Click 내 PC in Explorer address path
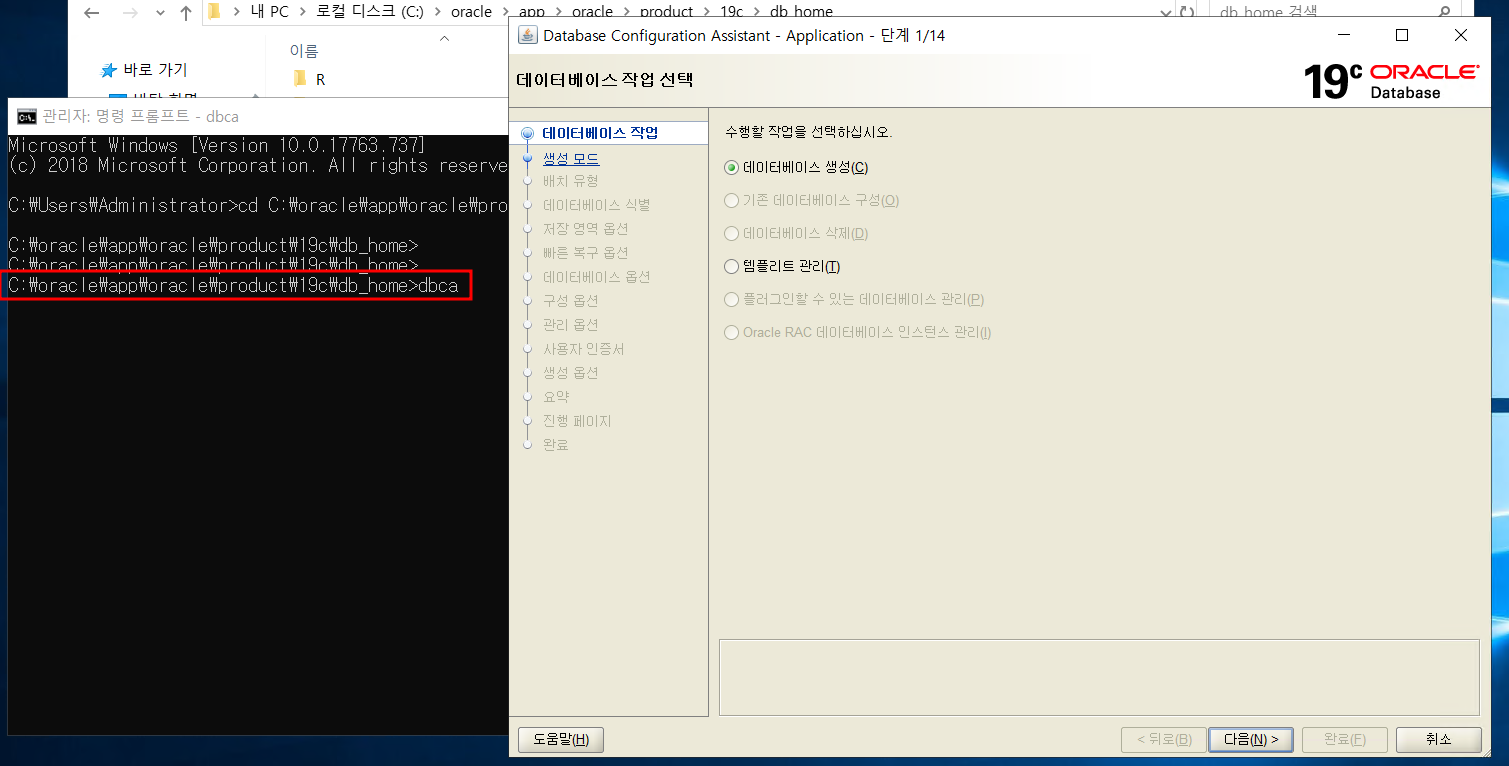This screenshot has height=766, width=1509. coord(270,12)
